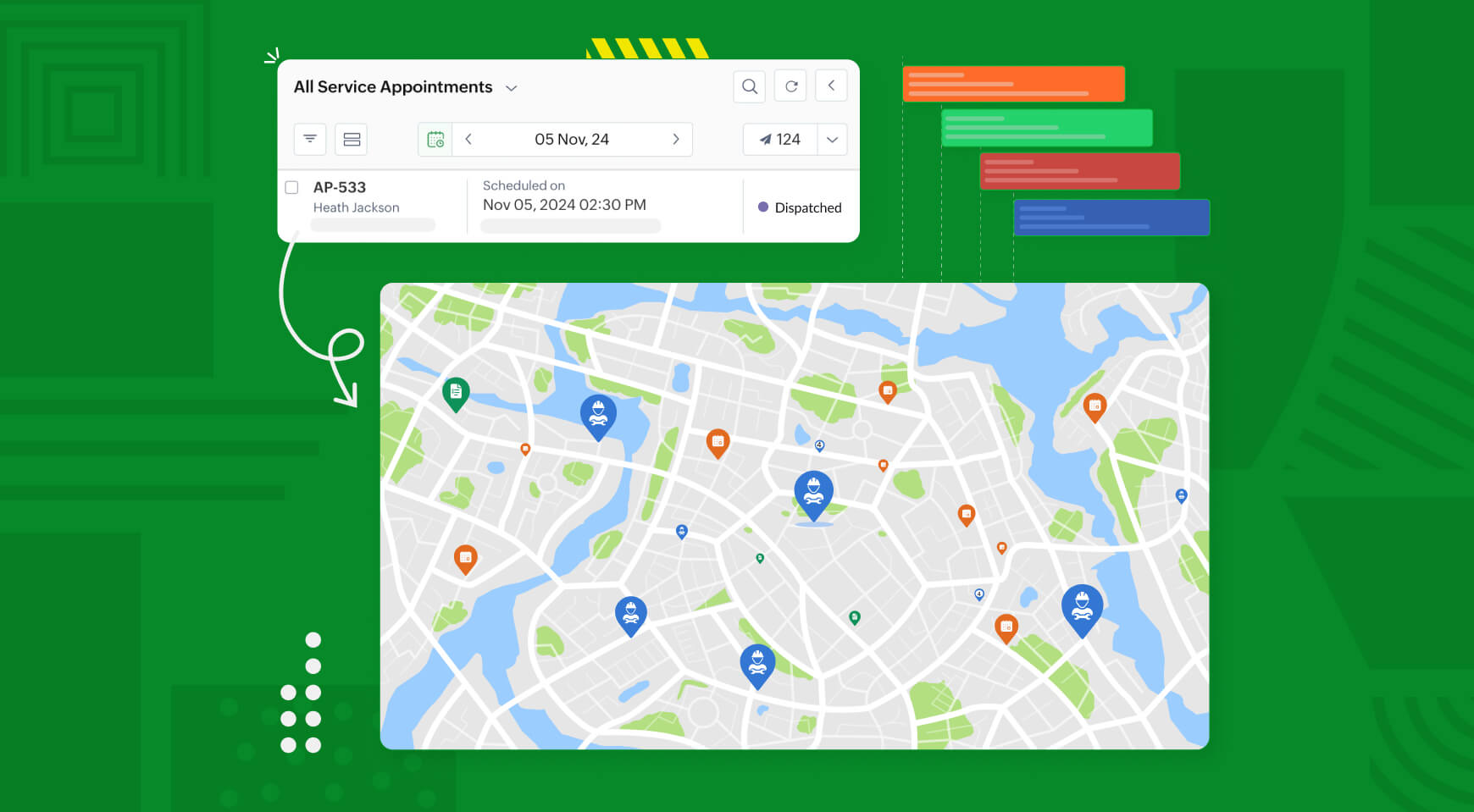The height and width of the screenshot is (812, 1474).
Task: Tick the AP-533 appointment checkbox
Action: 291,187
